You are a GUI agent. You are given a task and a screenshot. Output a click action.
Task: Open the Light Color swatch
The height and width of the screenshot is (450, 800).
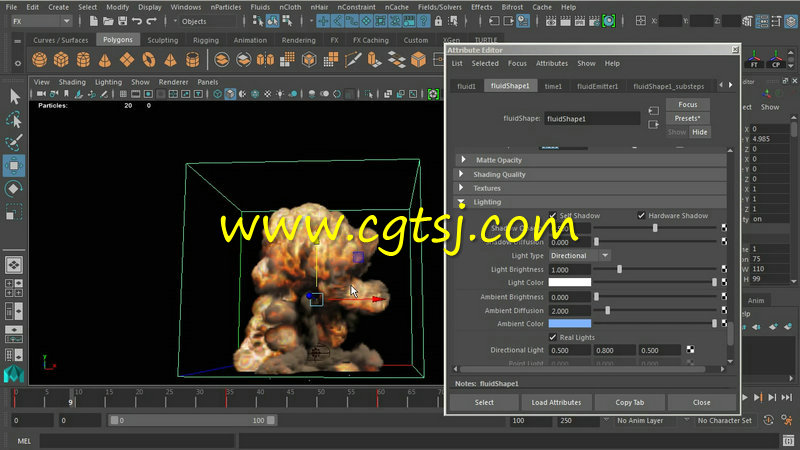tap(570, 282)
